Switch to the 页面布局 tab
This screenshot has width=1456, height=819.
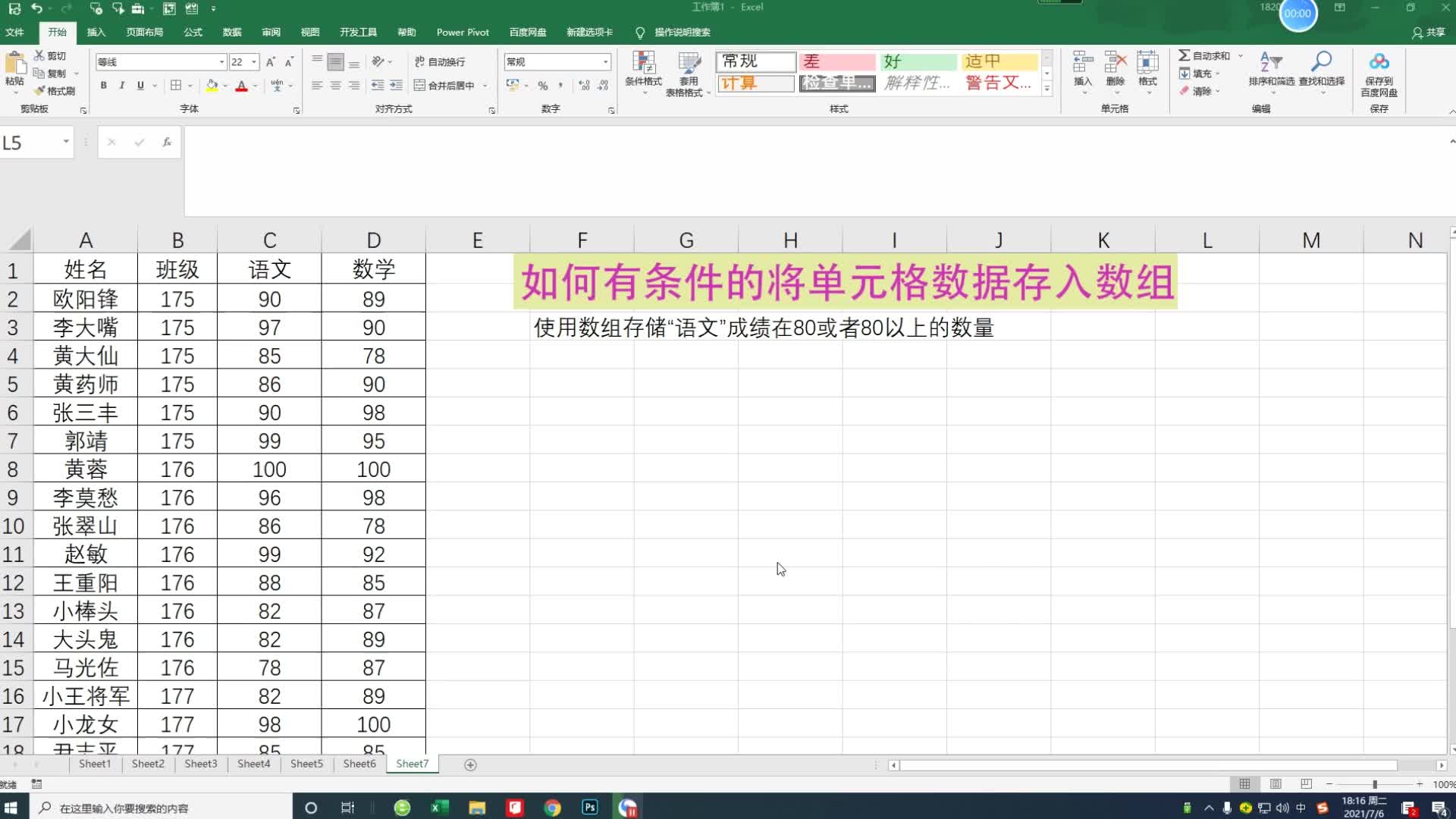coord(144,32)
